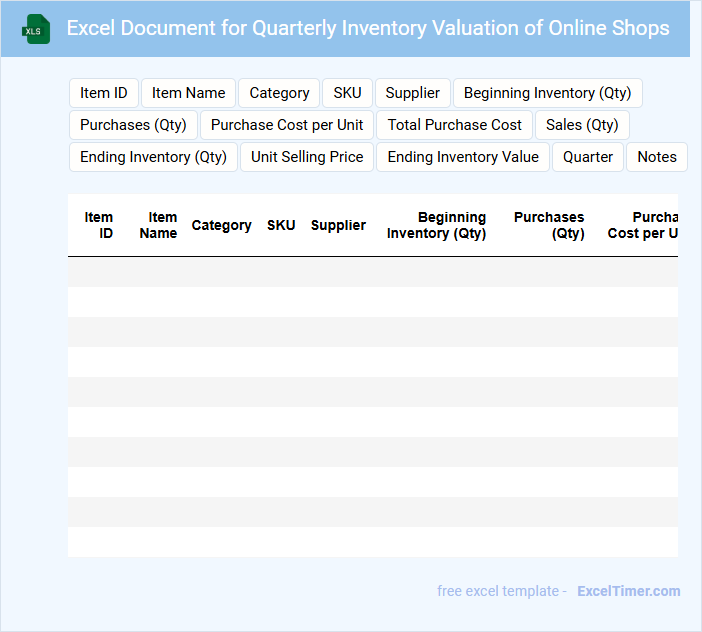Open the ExcelTimer.com link
The height and width of the screenshot is (632, 702).
[x=628, y=591]
